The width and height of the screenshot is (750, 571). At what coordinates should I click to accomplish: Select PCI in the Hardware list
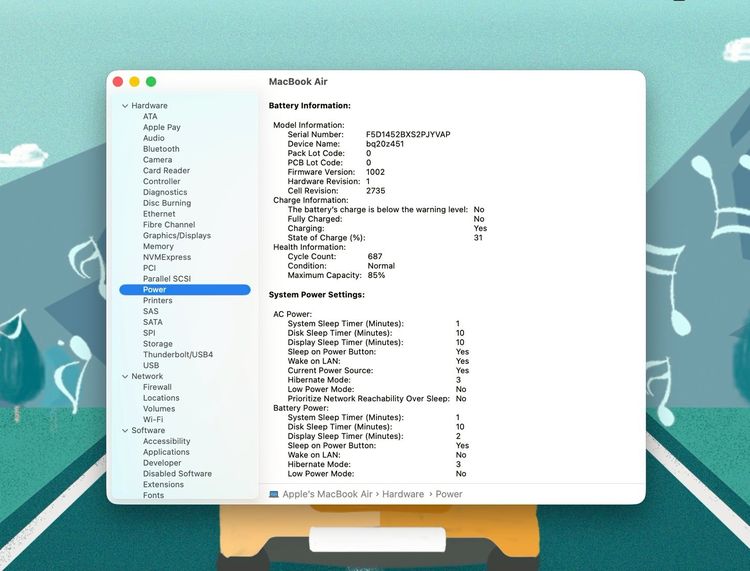149,268
